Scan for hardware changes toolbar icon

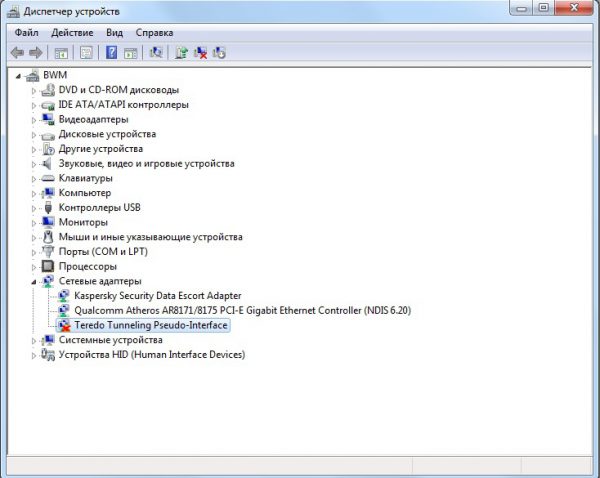pyautogui.click(x=156, y=52)
